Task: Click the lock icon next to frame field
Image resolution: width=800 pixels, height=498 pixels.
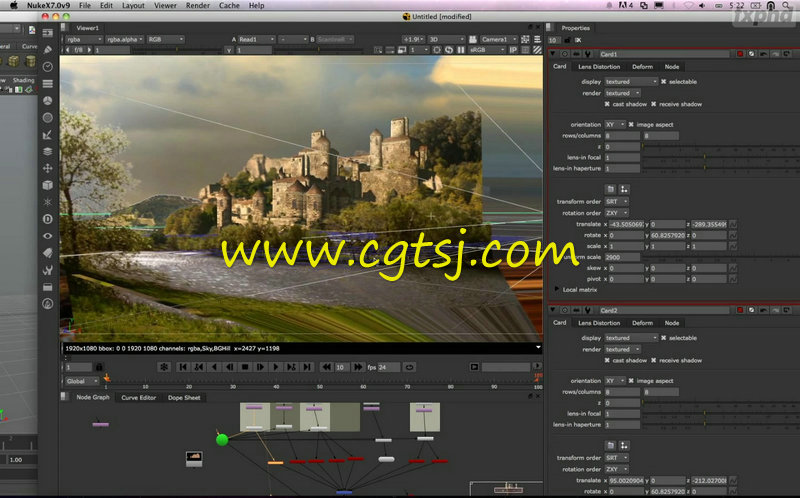Action: [x=99, y=367]
